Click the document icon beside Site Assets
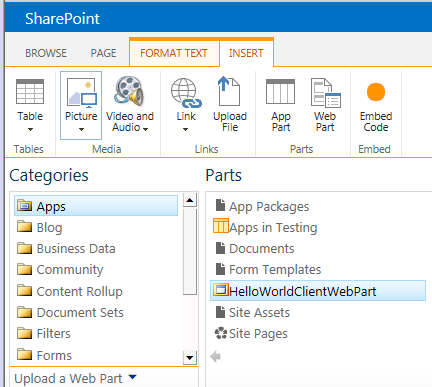The height and width of the screenshot is (387, 432). tap(220, 312)
